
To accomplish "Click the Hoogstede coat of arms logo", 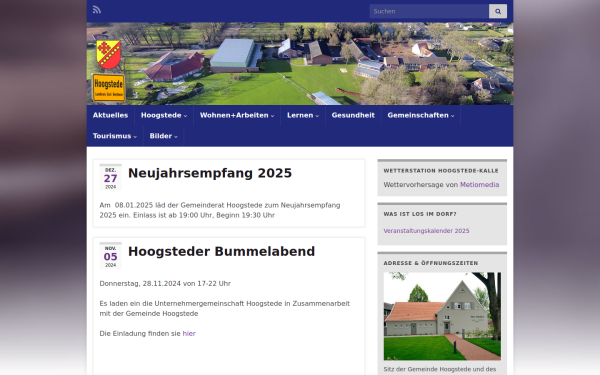I will (109, 54).
